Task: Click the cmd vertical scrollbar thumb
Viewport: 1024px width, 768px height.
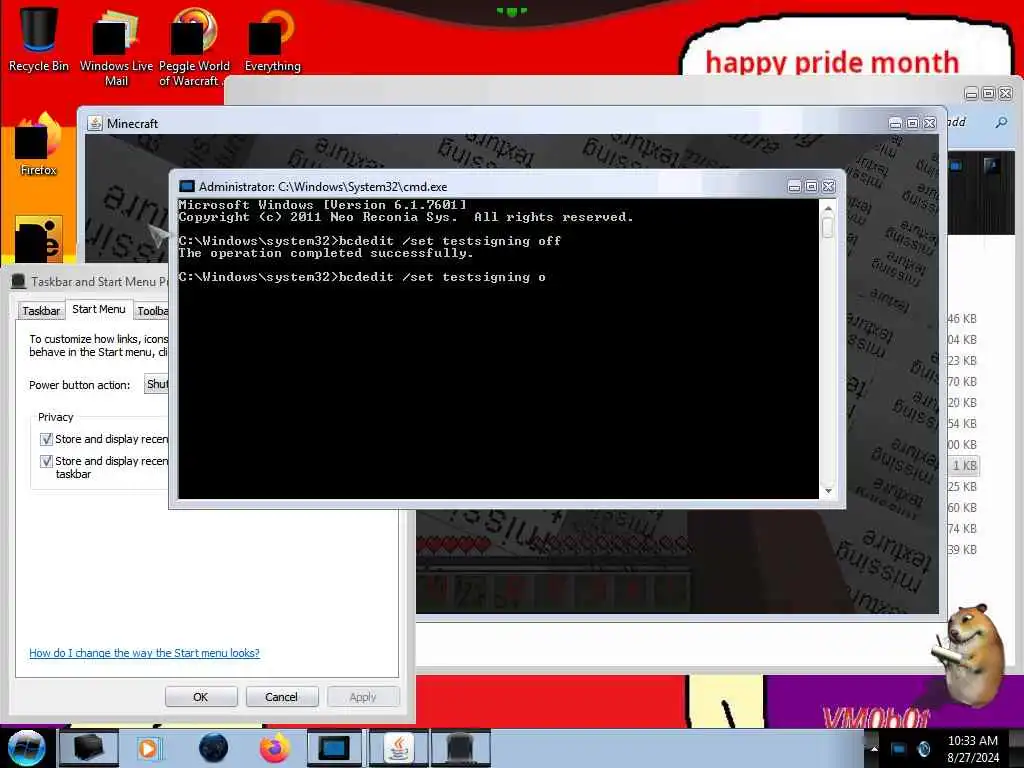Action: click(828, 227)
